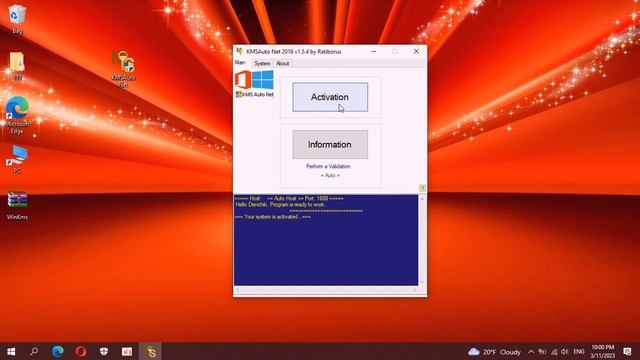Click the Windows logo in KMSAuto
This screenshot has height=360, width=640.
tap(263, 80)
